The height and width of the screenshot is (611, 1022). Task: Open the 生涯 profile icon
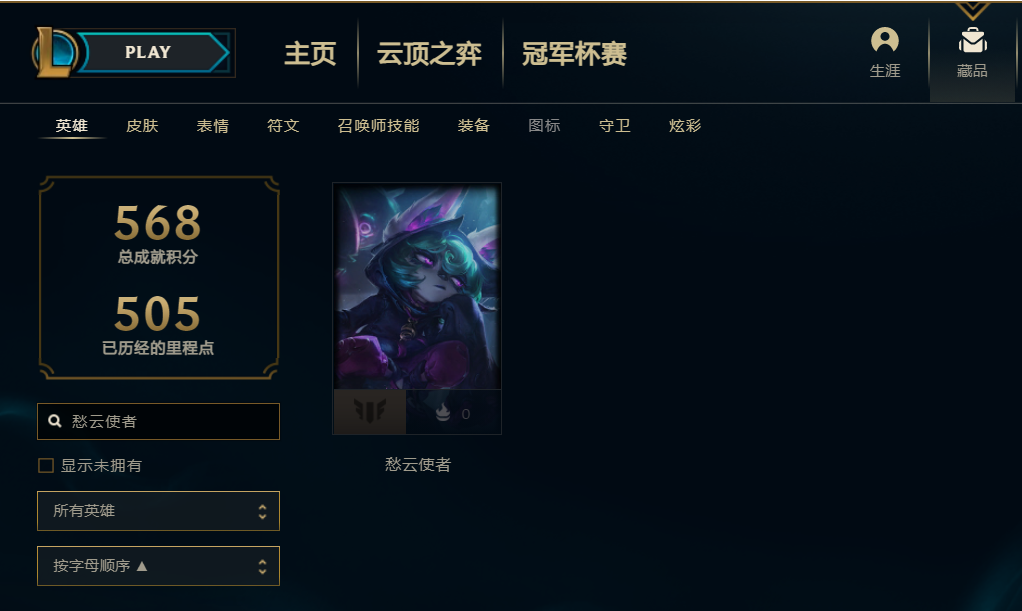[x=884, y=40]
